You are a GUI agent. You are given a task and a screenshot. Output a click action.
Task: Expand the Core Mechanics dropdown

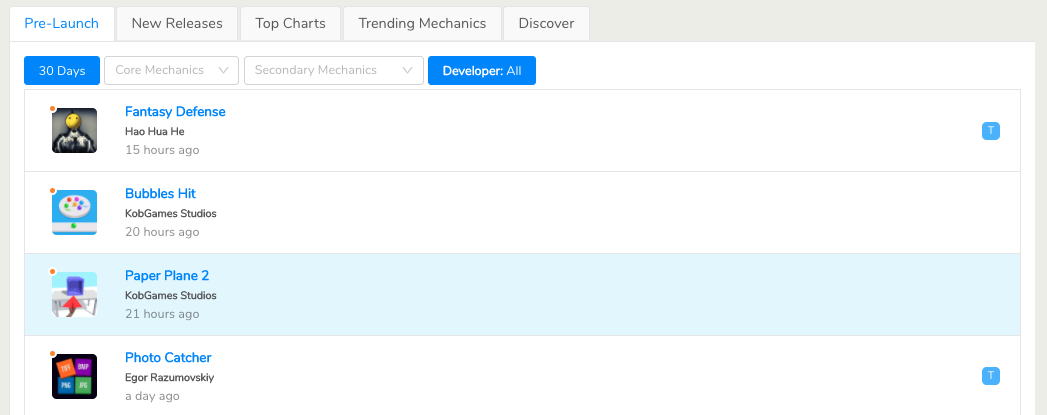pyautogui.click(x=172, y=71)
